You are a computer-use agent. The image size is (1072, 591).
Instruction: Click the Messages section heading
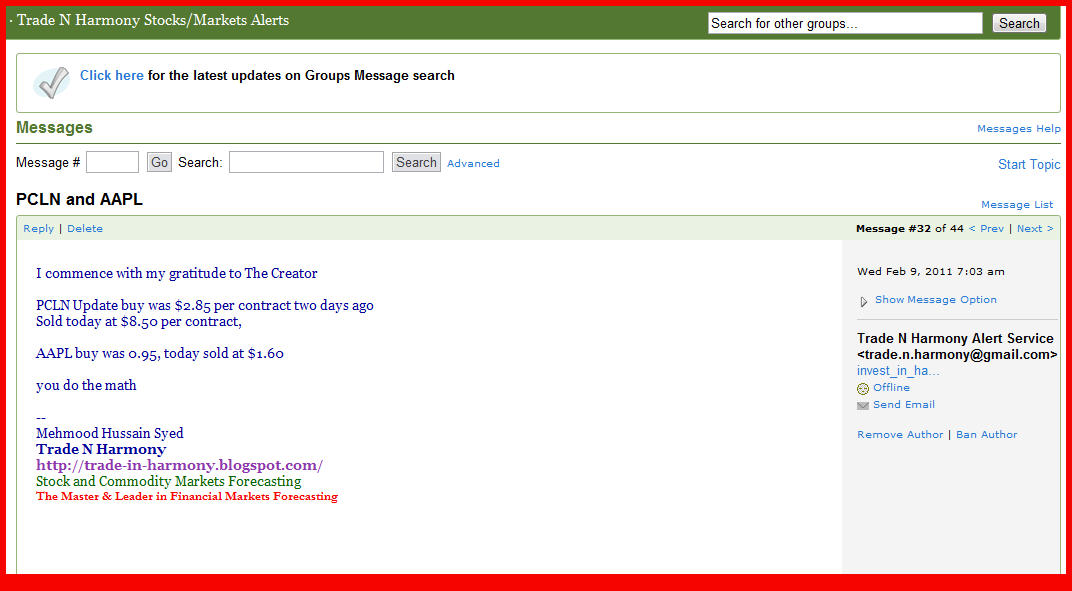click(54, 128)
